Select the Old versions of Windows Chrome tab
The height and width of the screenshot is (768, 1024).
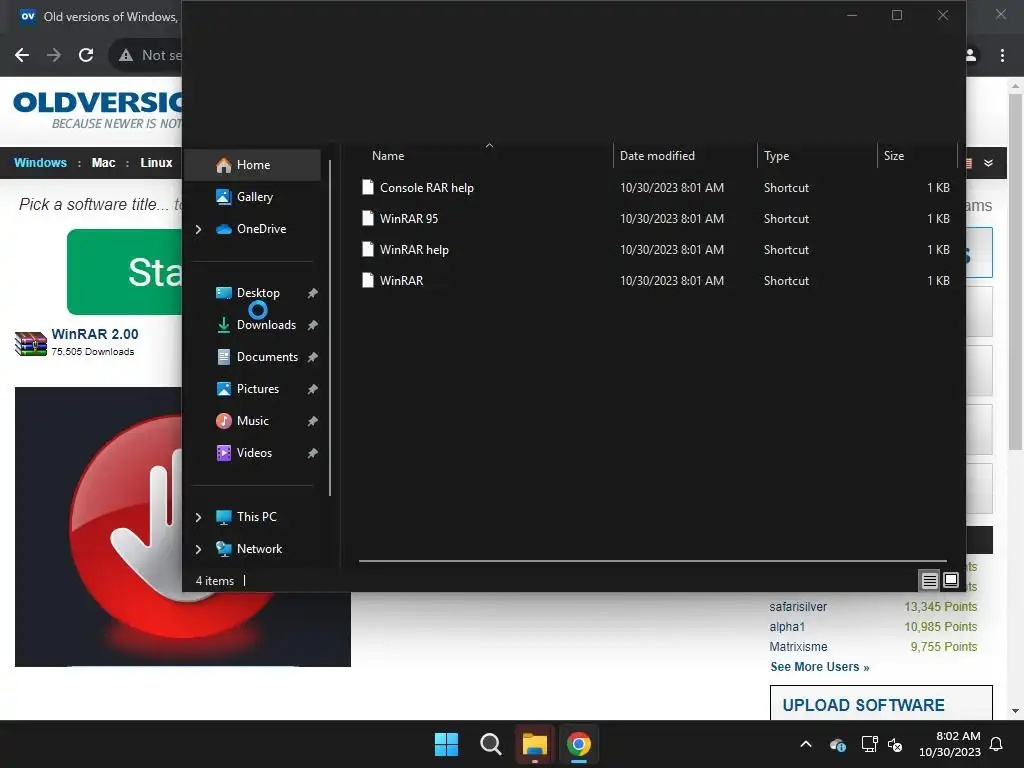pos(98,17)
